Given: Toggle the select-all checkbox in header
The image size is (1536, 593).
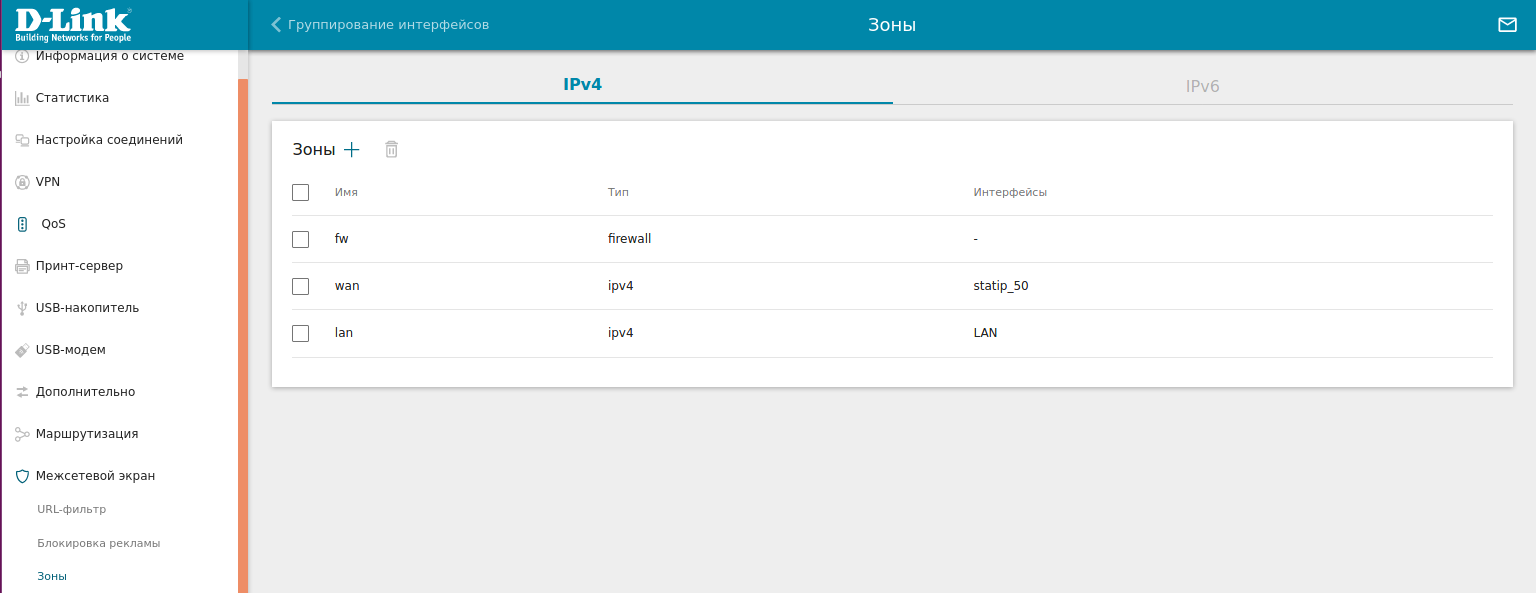Looking at the screenshot, I should tap(300, 192).
